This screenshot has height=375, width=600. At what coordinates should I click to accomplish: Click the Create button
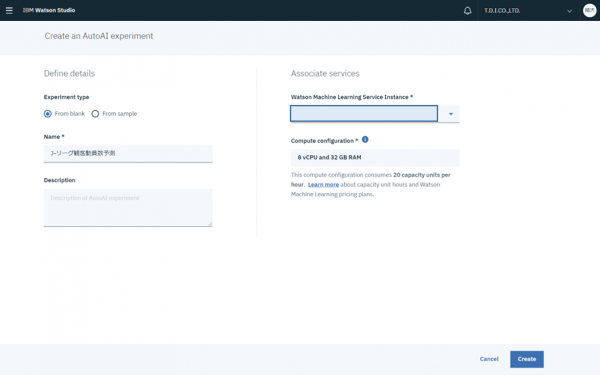[527, 359]
